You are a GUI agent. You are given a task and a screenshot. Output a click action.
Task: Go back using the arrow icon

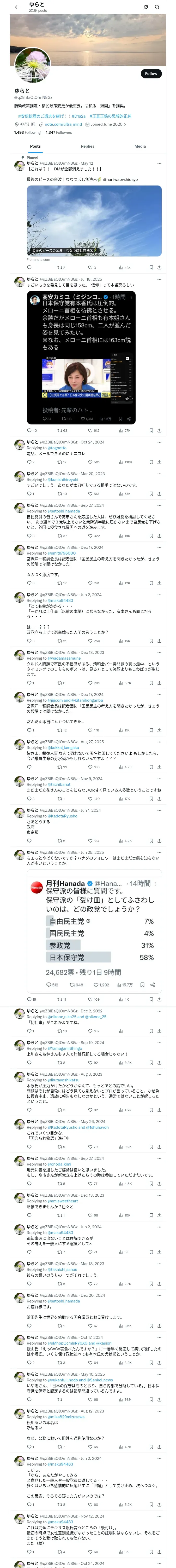pyautogui.click(x=17, y=7)
